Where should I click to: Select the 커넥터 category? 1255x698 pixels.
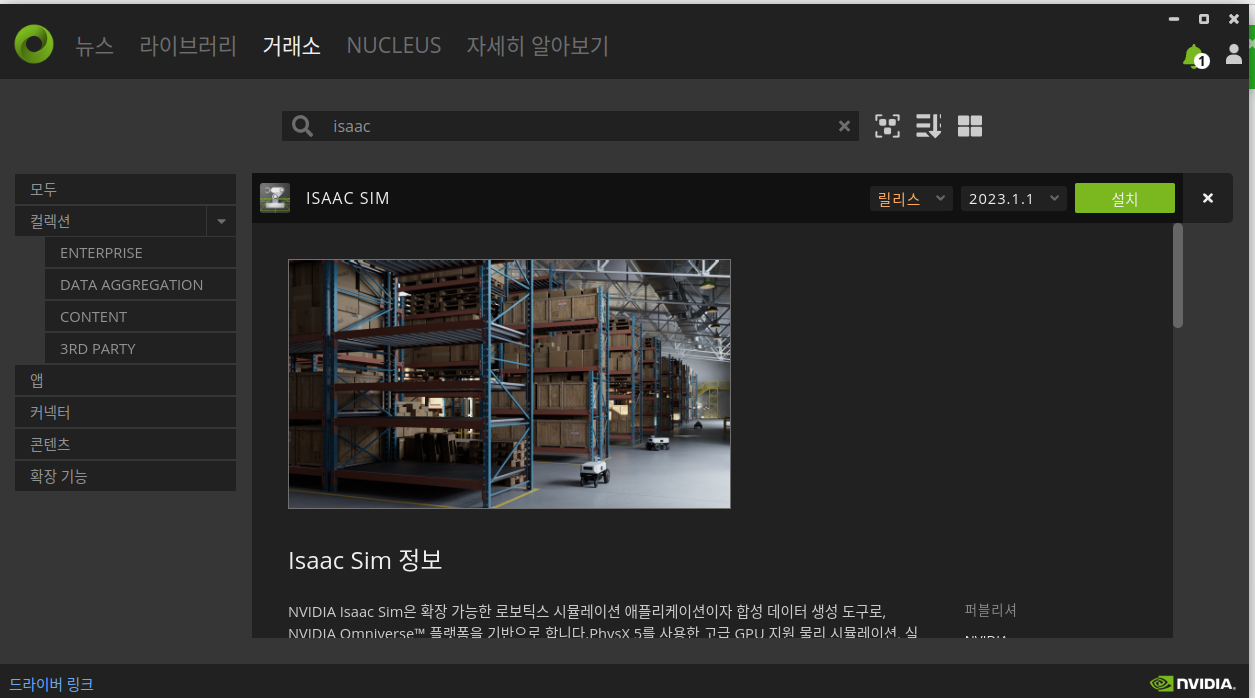tap(126, 413)
